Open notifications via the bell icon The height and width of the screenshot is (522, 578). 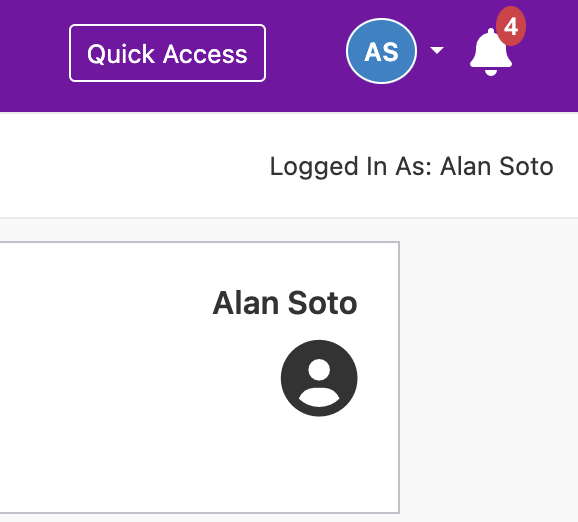[x=491, y=52]
